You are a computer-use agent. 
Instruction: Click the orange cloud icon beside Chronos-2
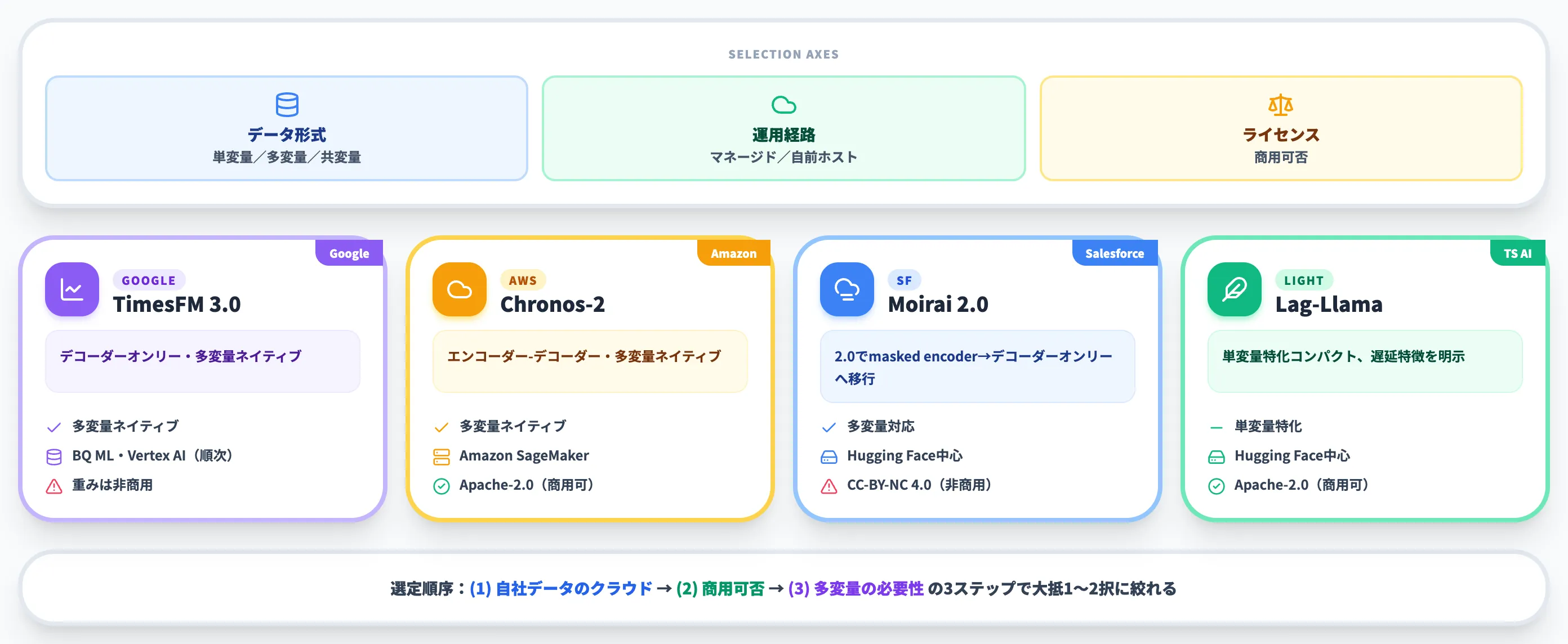(459, 289)
